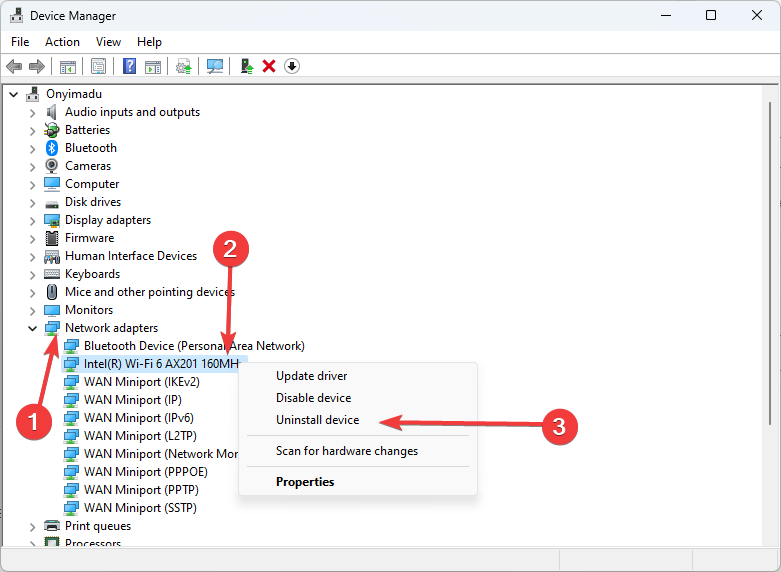This screenshot has width=781, height=572.
Task: Select Update driver in context menu
Action: tap(311, 376)
